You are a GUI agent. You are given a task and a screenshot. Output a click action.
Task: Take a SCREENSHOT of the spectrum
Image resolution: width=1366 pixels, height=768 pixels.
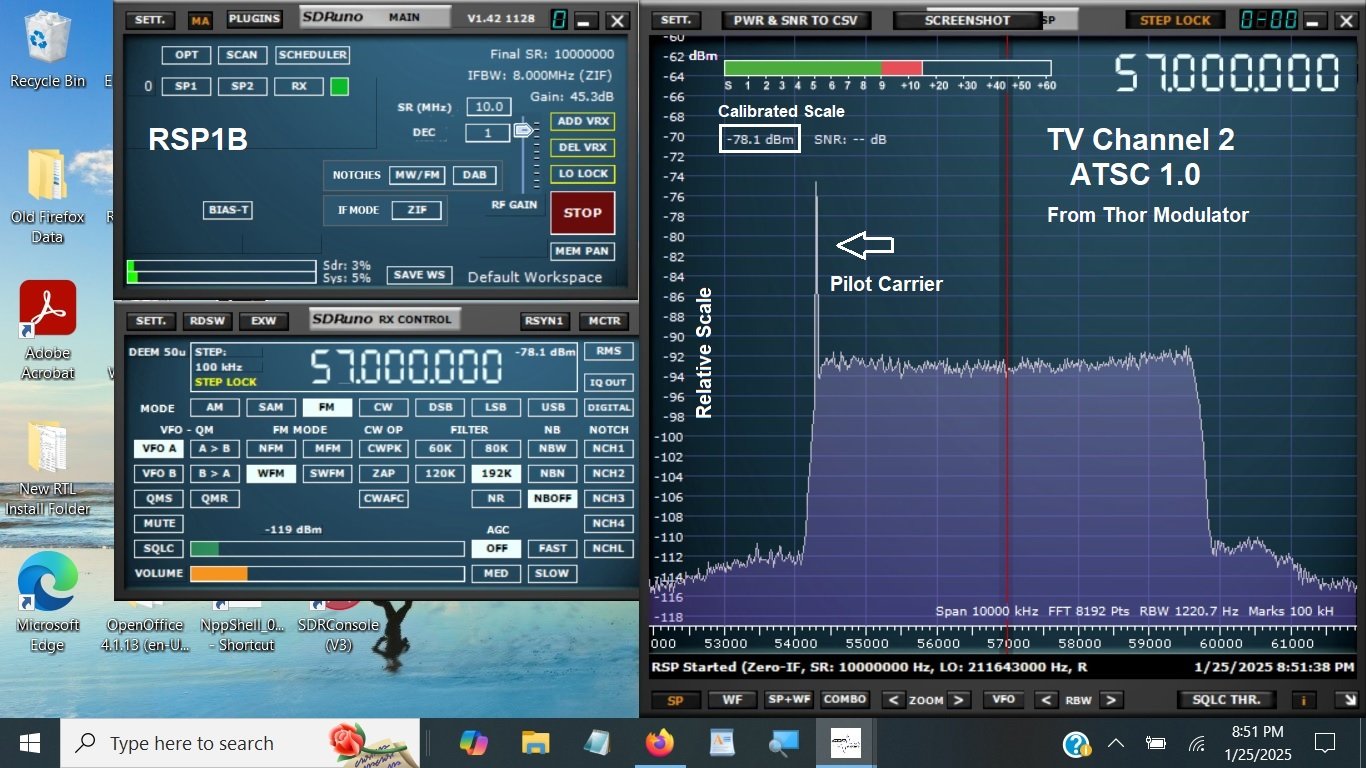(967, 20)
